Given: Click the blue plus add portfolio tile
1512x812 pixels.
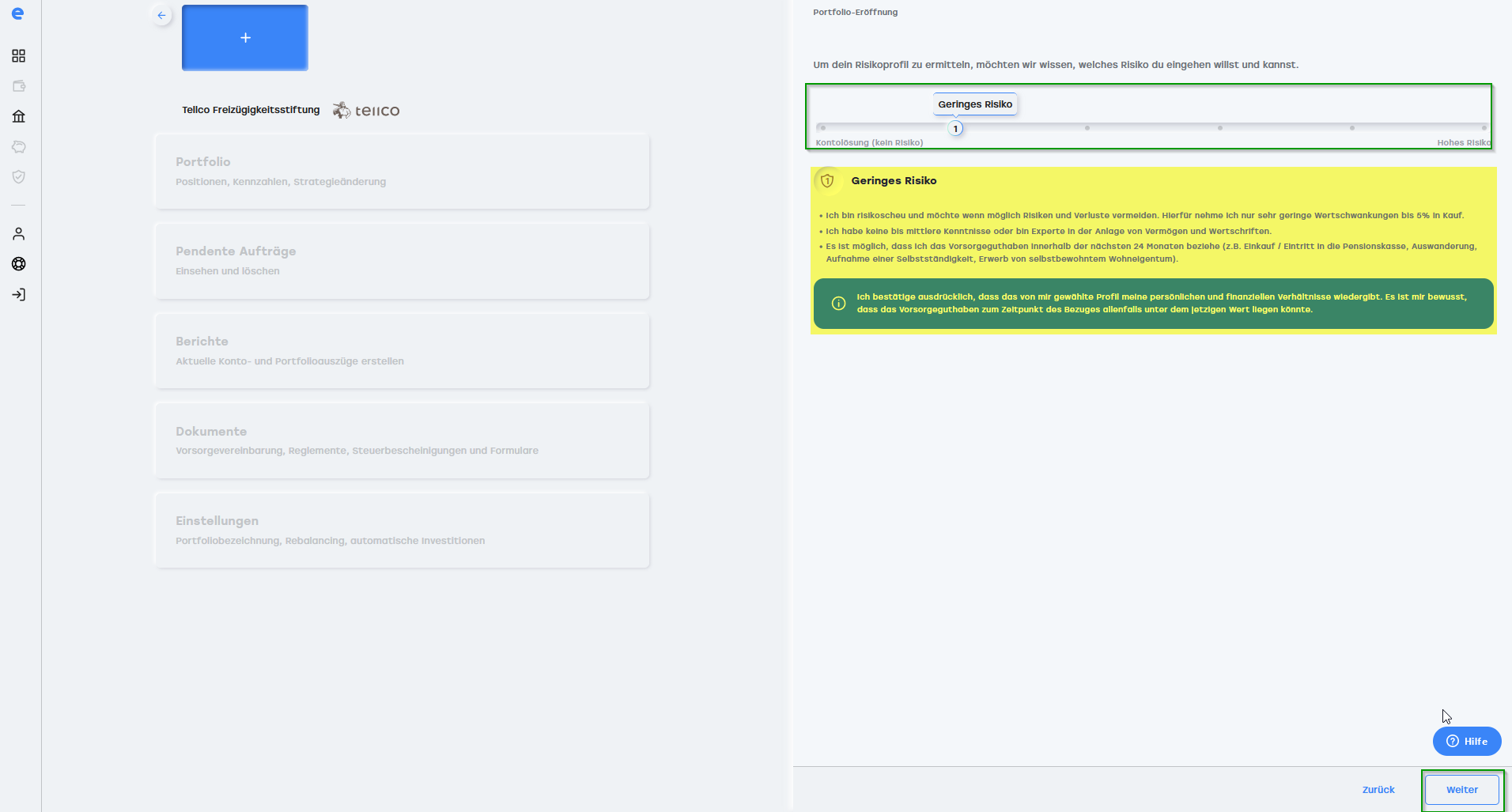Looking at the screenshot, I should tap(245, 38).
